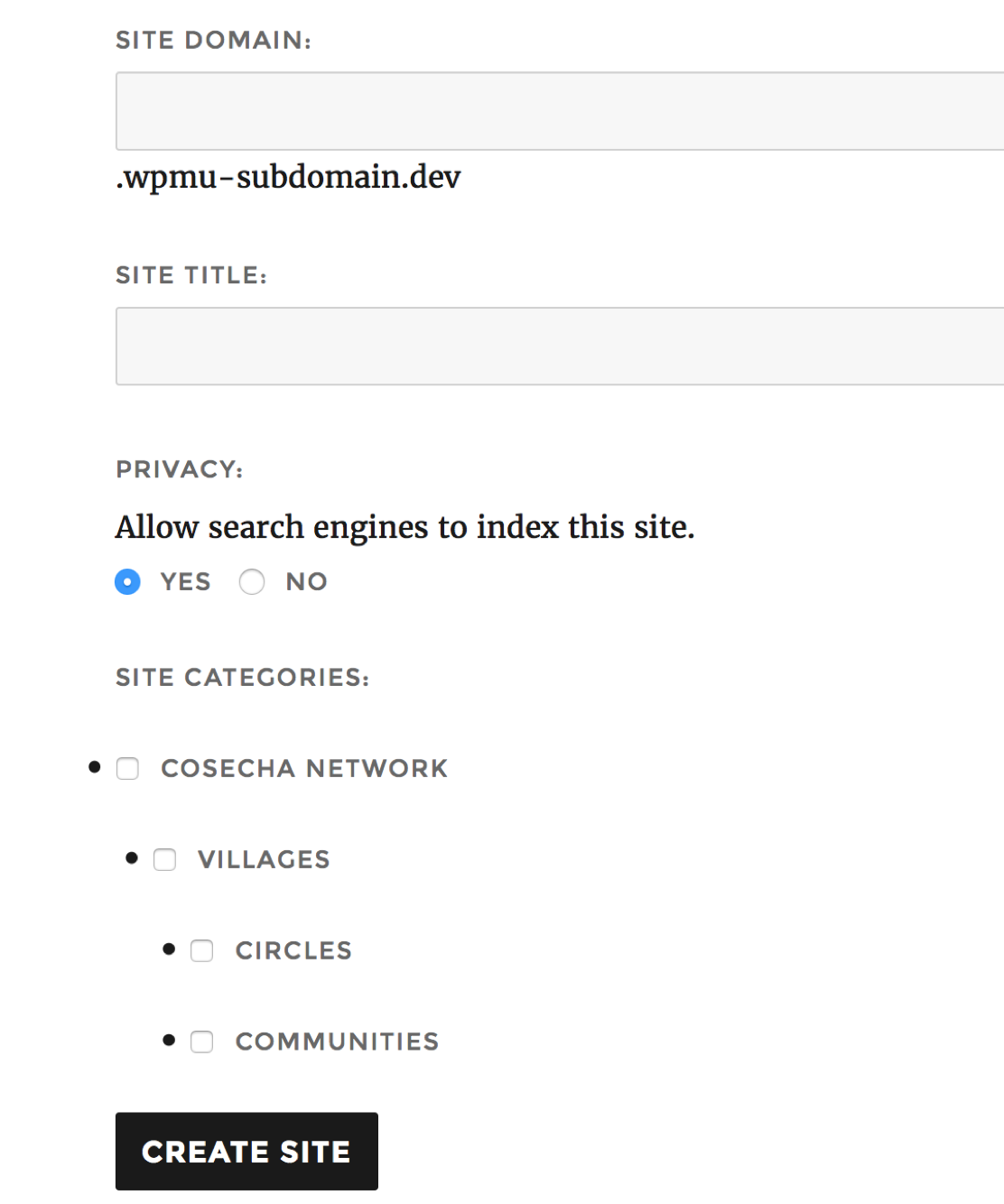Submit the form with Create Site
1004x1204 pixels.
(x=246, y=1151)
